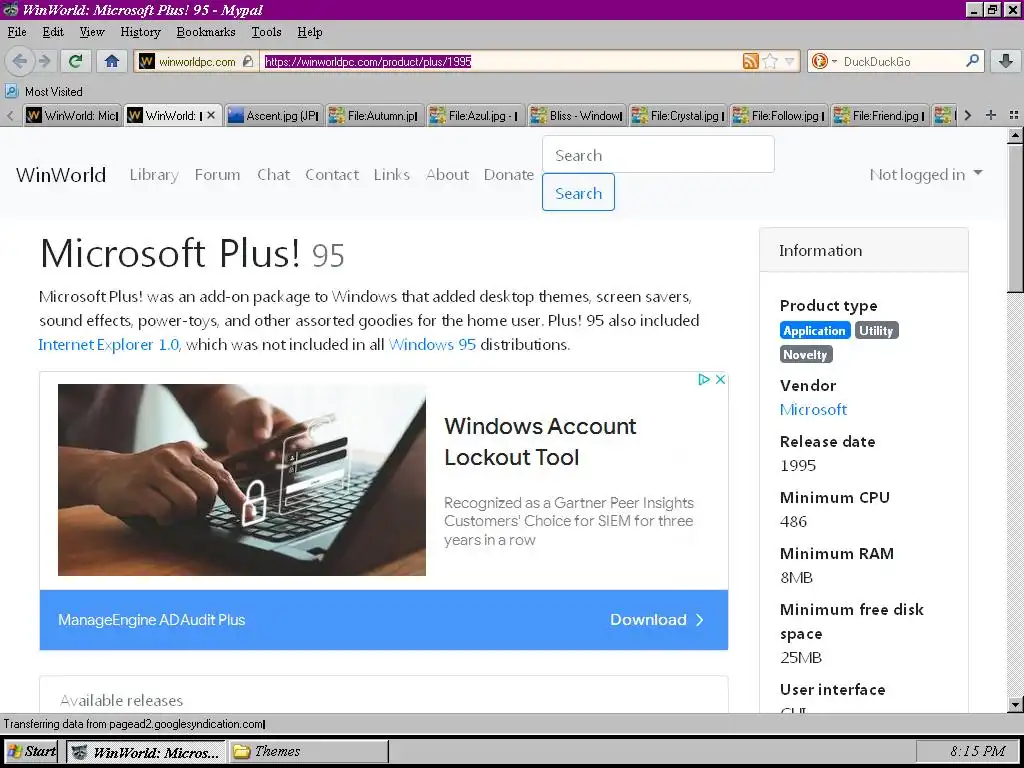This screenshot has width=1024, height=768.
Task: Close the ad with X icon
Action: 720,379
